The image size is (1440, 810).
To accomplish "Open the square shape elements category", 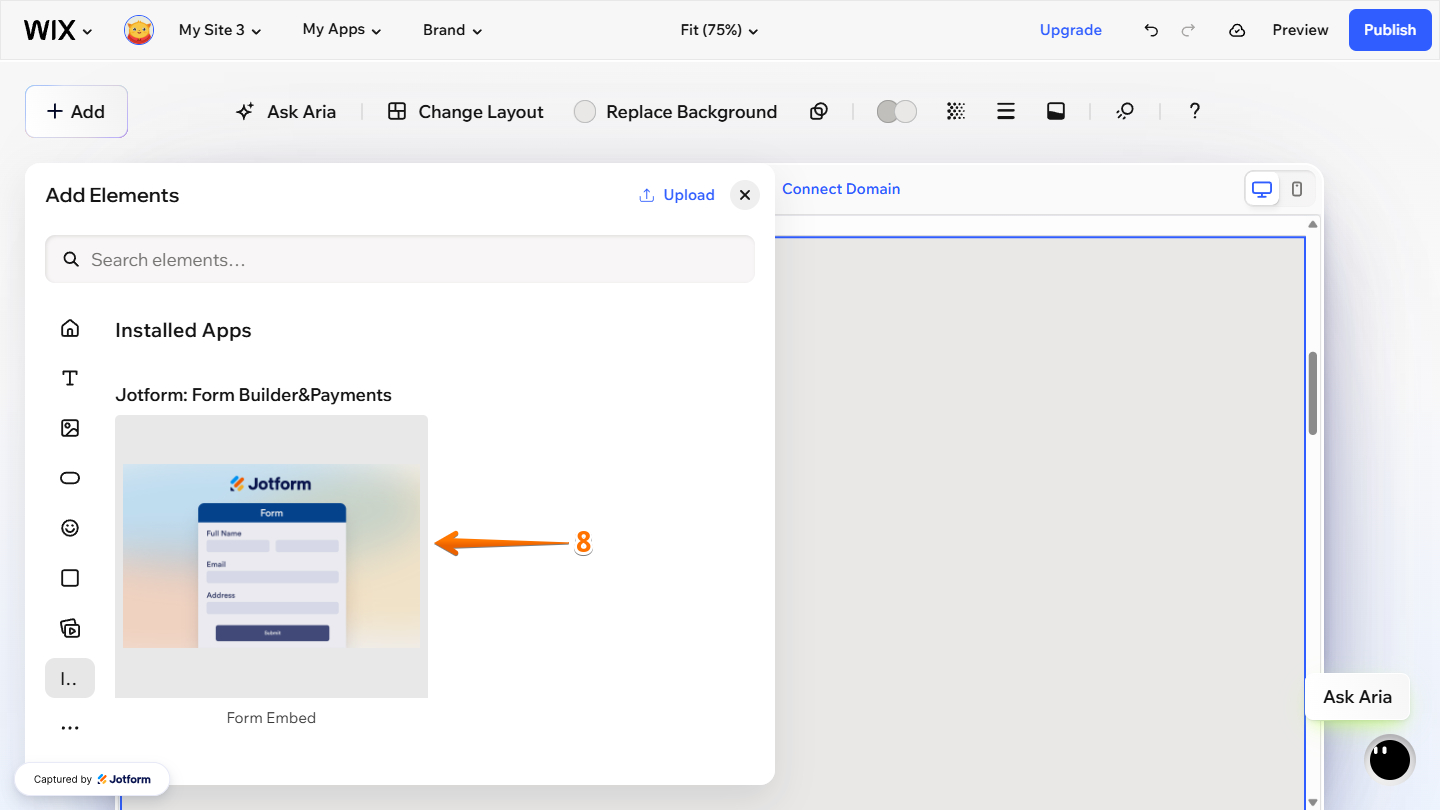I will pyautogui.click(x=70, y=578).
